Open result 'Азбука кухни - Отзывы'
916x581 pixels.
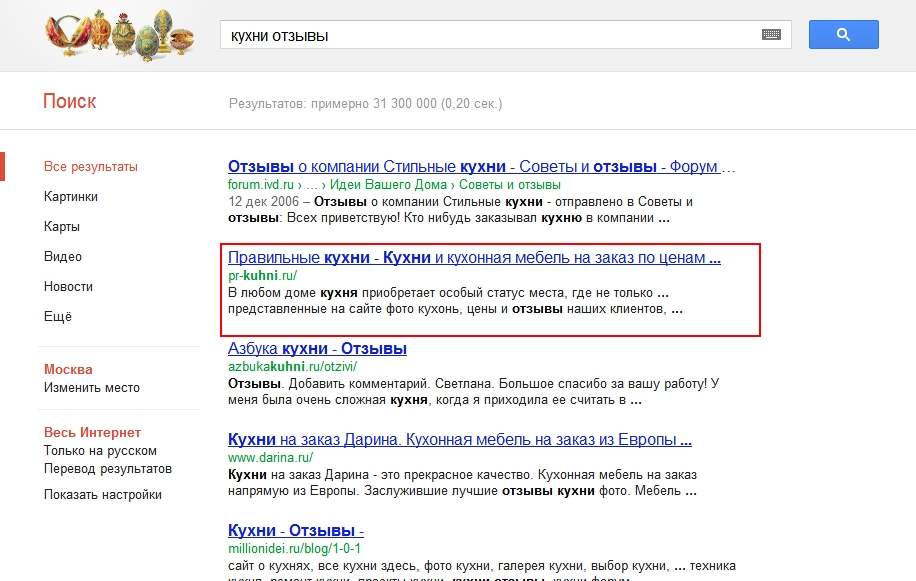coord(317,349)
